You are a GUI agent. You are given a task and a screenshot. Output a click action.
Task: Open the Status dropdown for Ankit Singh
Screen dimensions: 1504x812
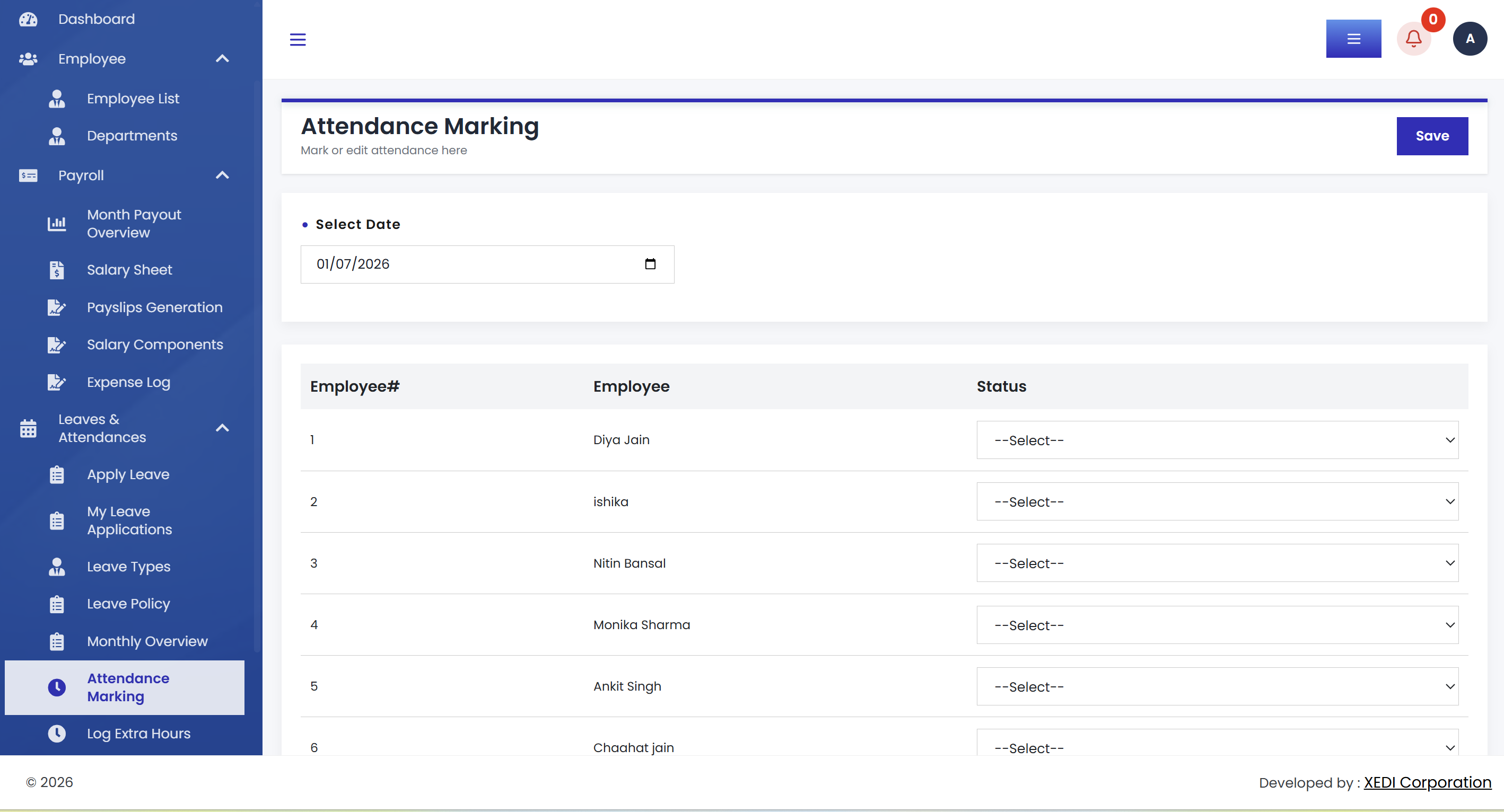[1217, 686]
